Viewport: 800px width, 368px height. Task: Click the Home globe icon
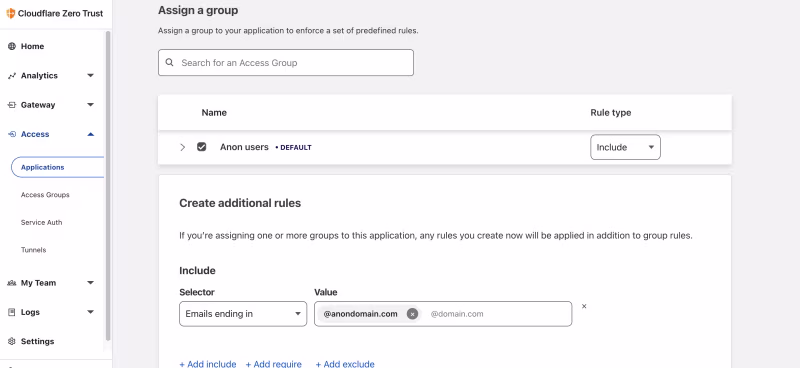coord(12,46)
